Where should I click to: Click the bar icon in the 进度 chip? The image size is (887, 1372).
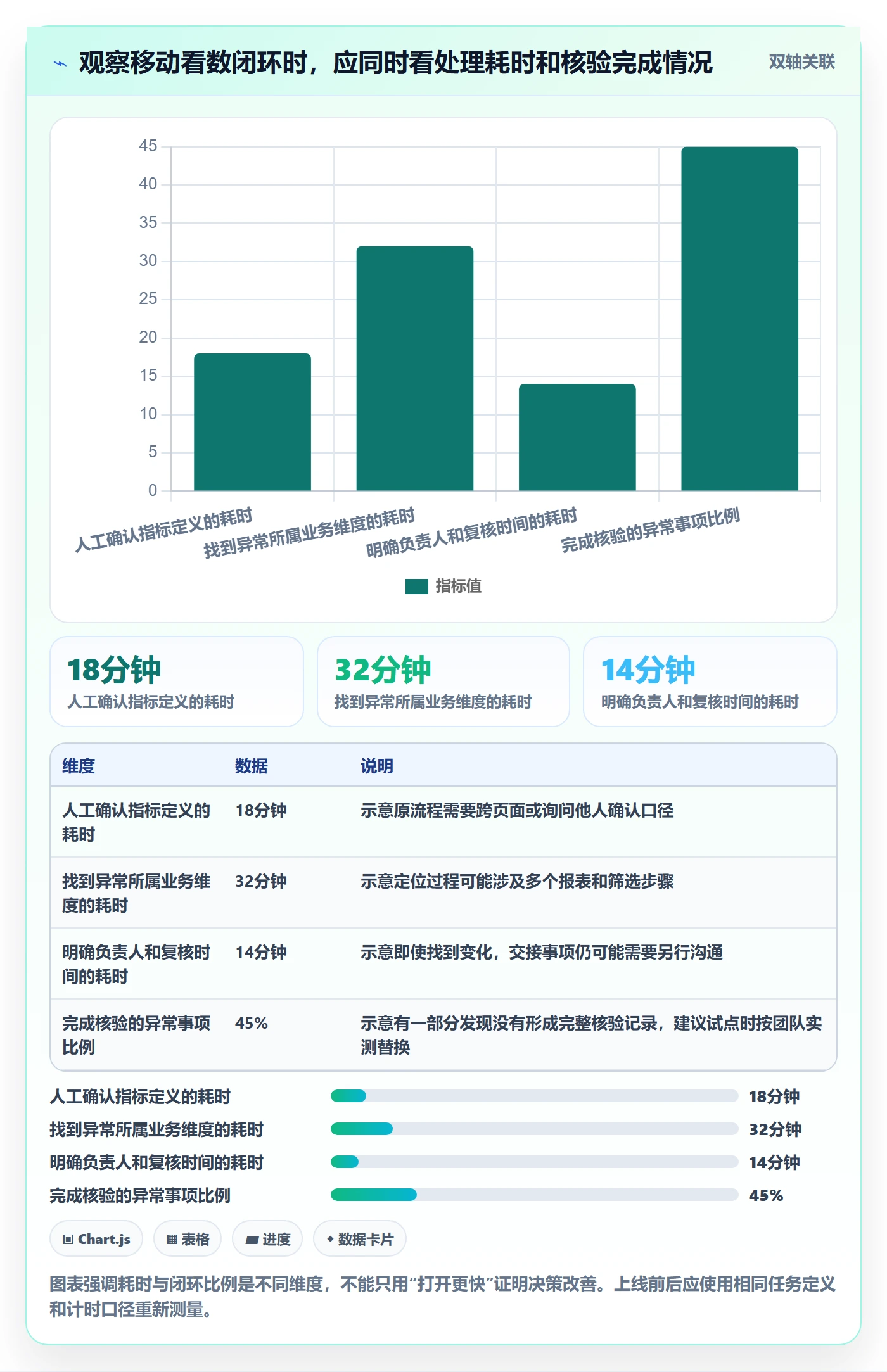pyautogui.click(x=252, y=1240)
